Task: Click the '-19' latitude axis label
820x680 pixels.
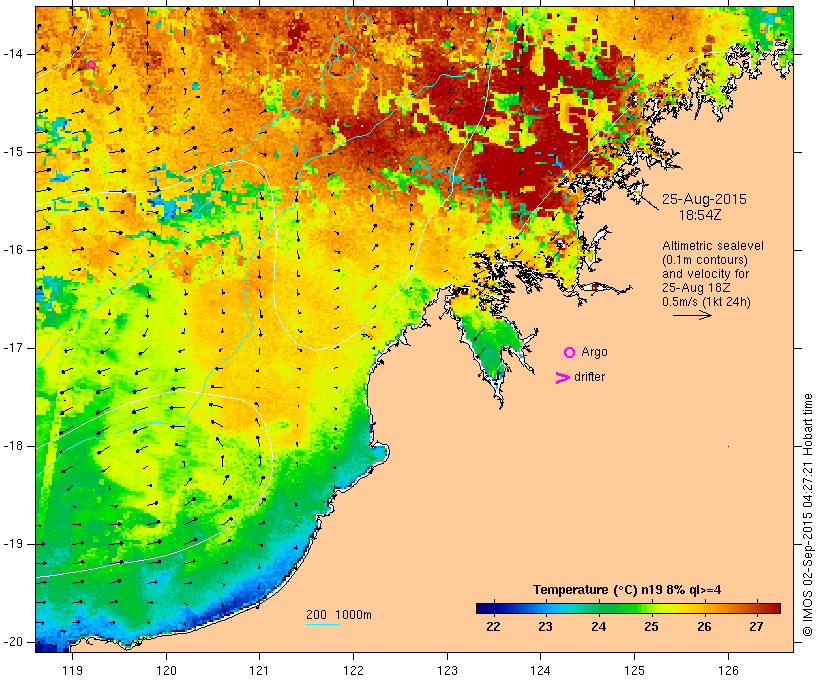Action: pyautogui.click(x=12, y=544)
